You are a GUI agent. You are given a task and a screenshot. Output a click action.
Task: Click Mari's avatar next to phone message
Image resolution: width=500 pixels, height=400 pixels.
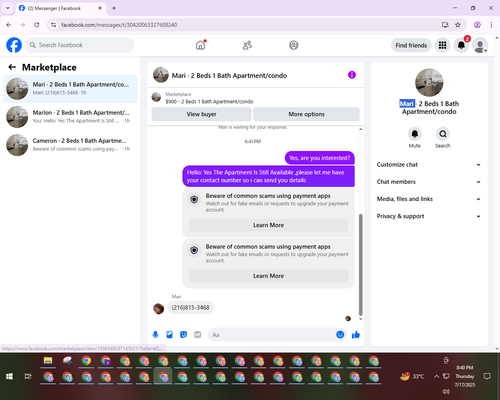(x=158, y=309)
